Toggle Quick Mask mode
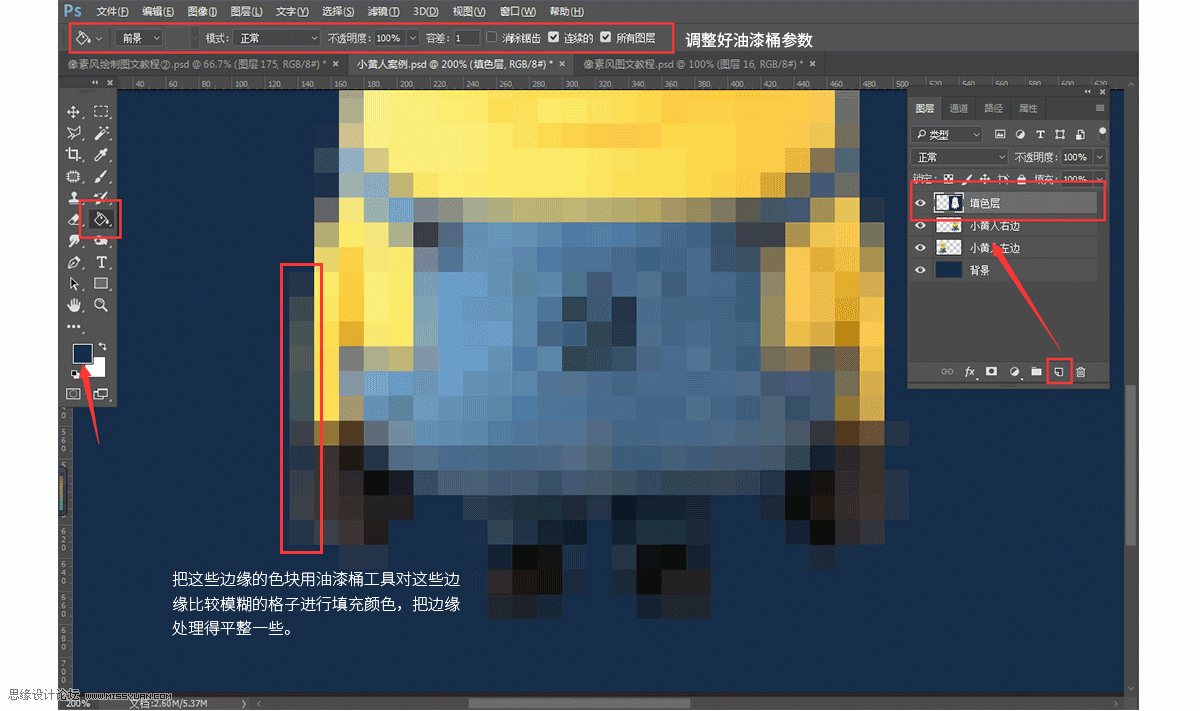The height and width of the screenshot is (711, 1200). tap(74, 394)
